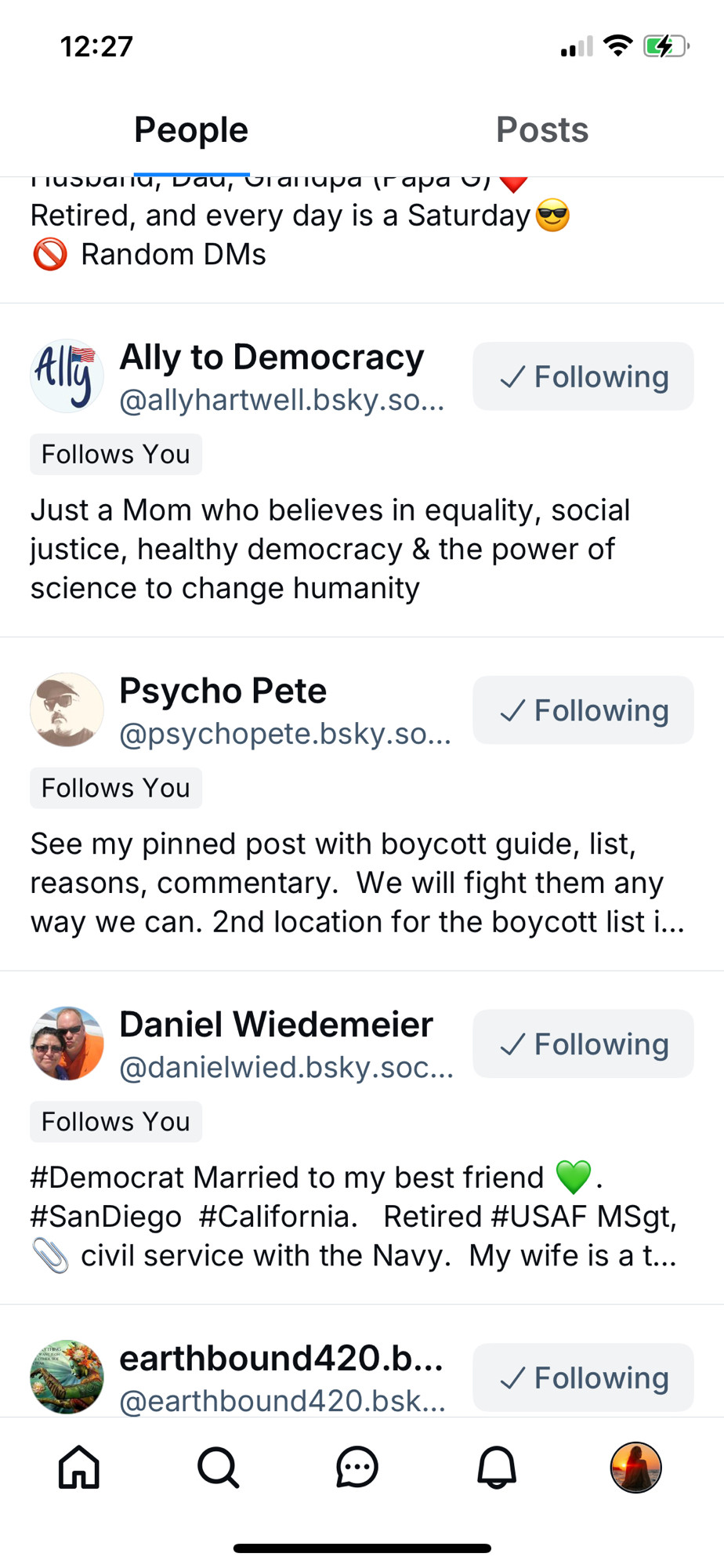Screen dimensions: 724x1568
Task: Open your profile avatar in the bottom bar
Action: [635, 1467]
